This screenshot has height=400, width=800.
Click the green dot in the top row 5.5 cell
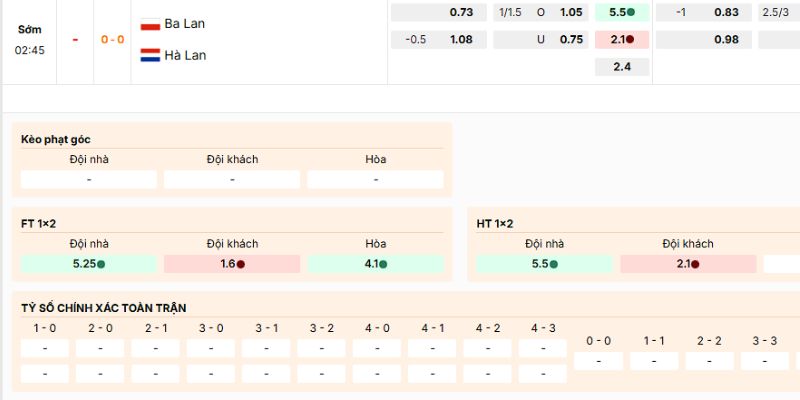click(632, 12)
